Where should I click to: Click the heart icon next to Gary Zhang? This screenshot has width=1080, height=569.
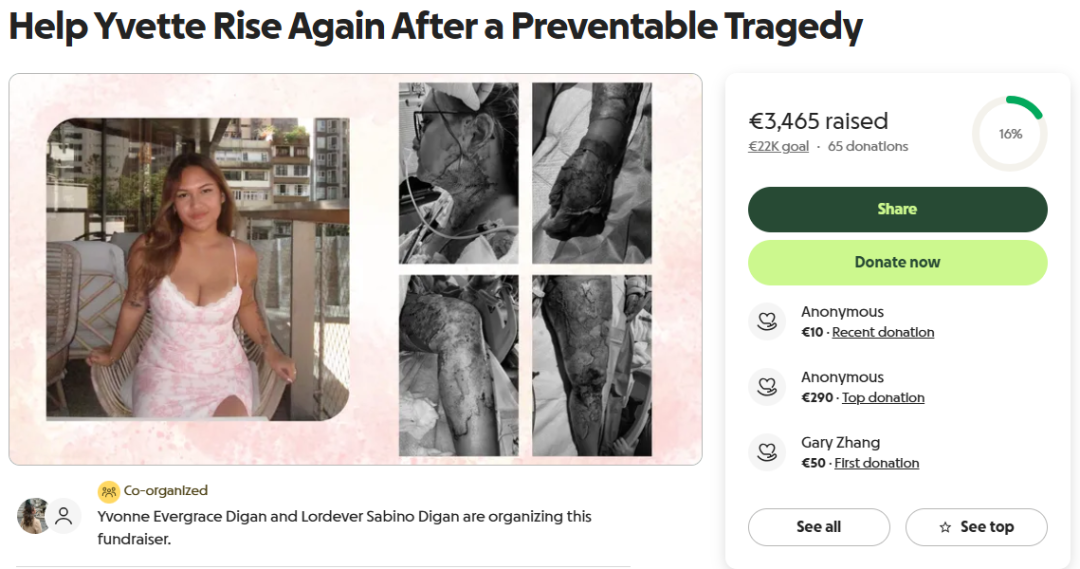point(767,453)
